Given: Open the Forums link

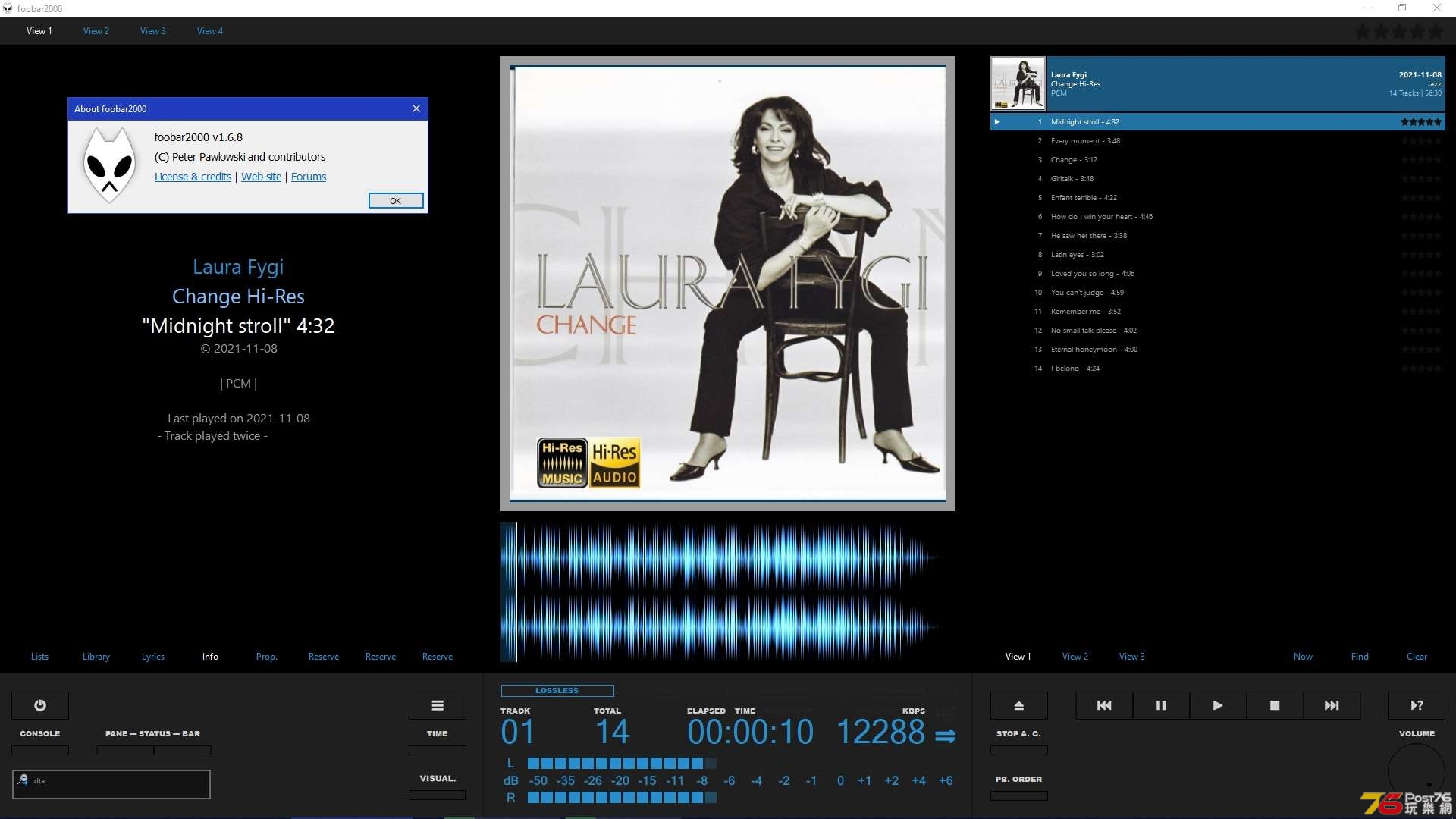Looking at the screenshot, I should (x=309, y=177).
